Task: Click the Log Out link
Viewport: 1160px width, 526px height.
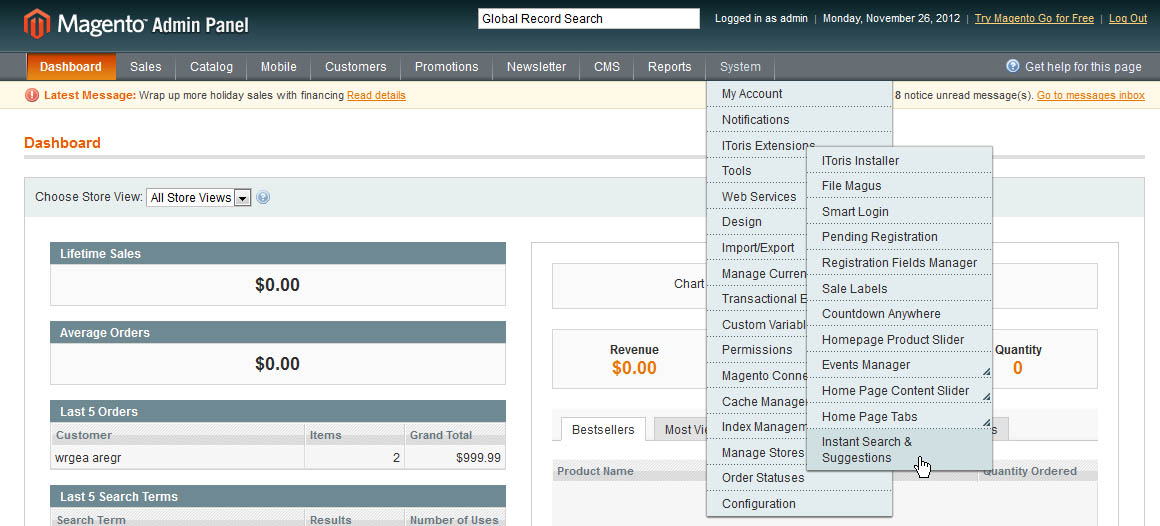Action: pos(1127,18)
